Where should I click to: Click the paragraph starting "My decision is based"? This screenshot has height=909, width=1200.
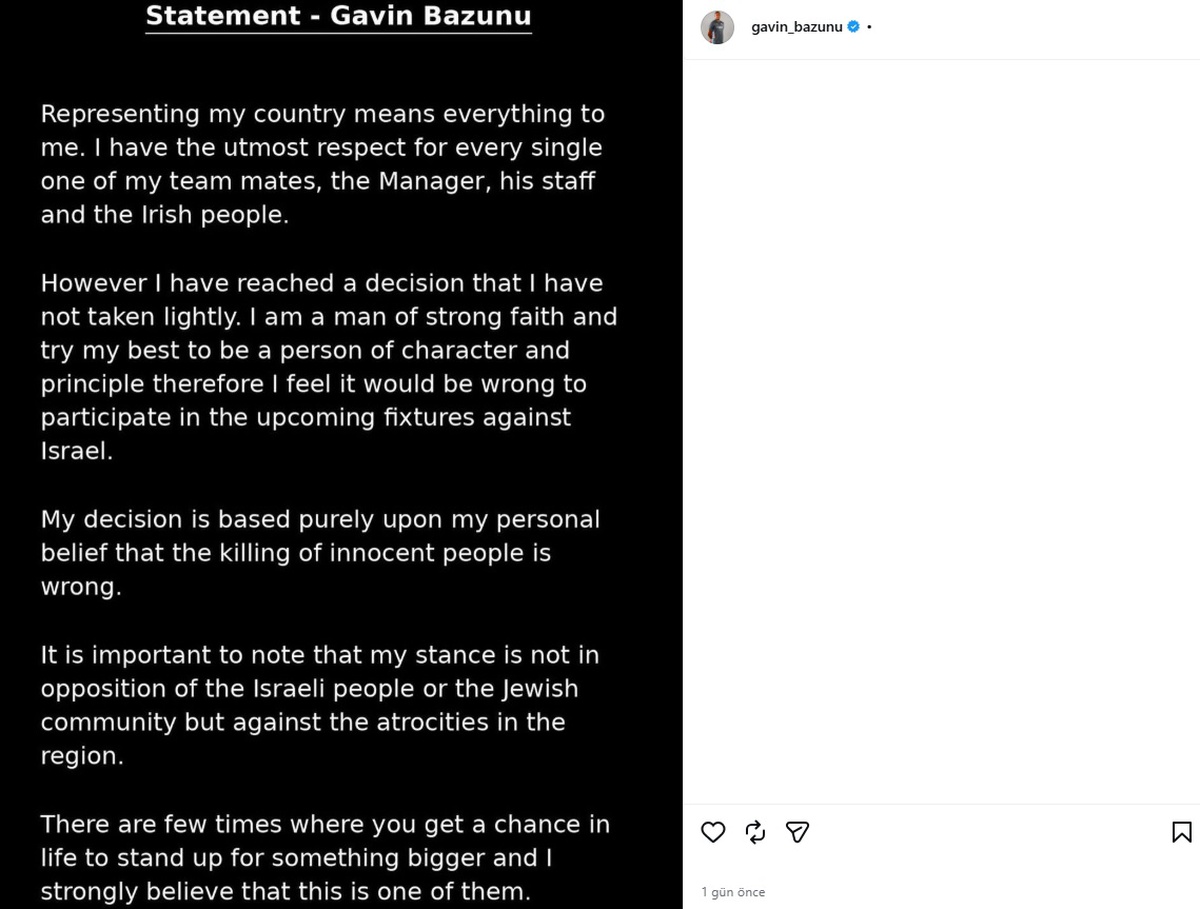(x=320, y=553)
